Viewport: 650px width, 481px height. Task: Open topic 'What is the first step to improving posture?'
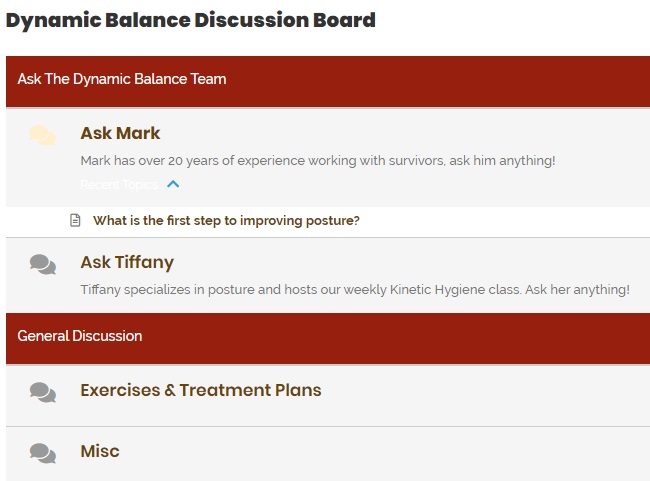(226, 220)
